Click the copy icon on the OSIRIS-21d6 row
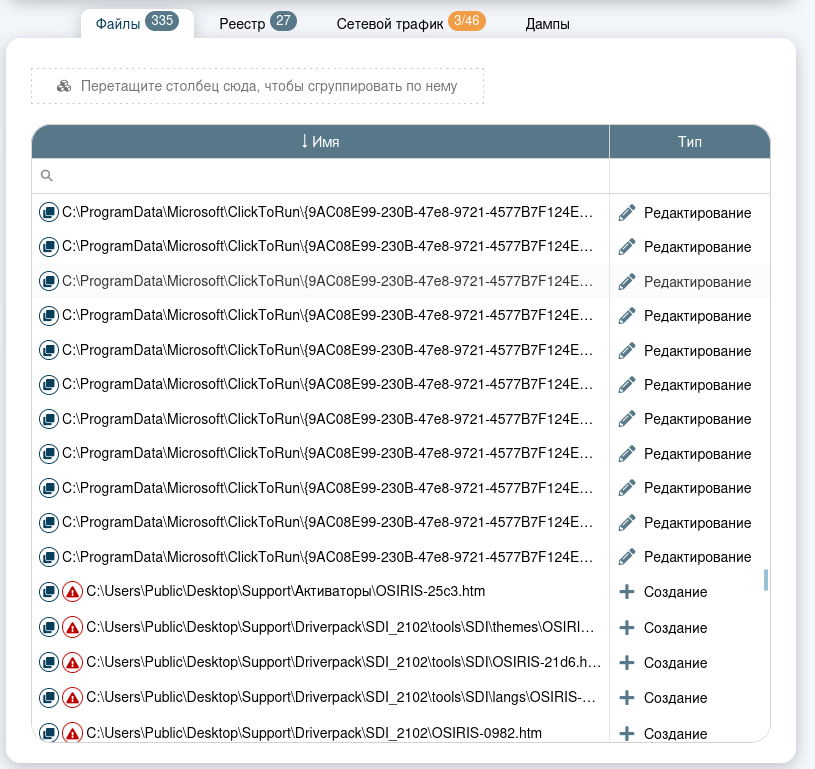Image resolution: width=815 pixels, height=769 pixels. [48, 662]
